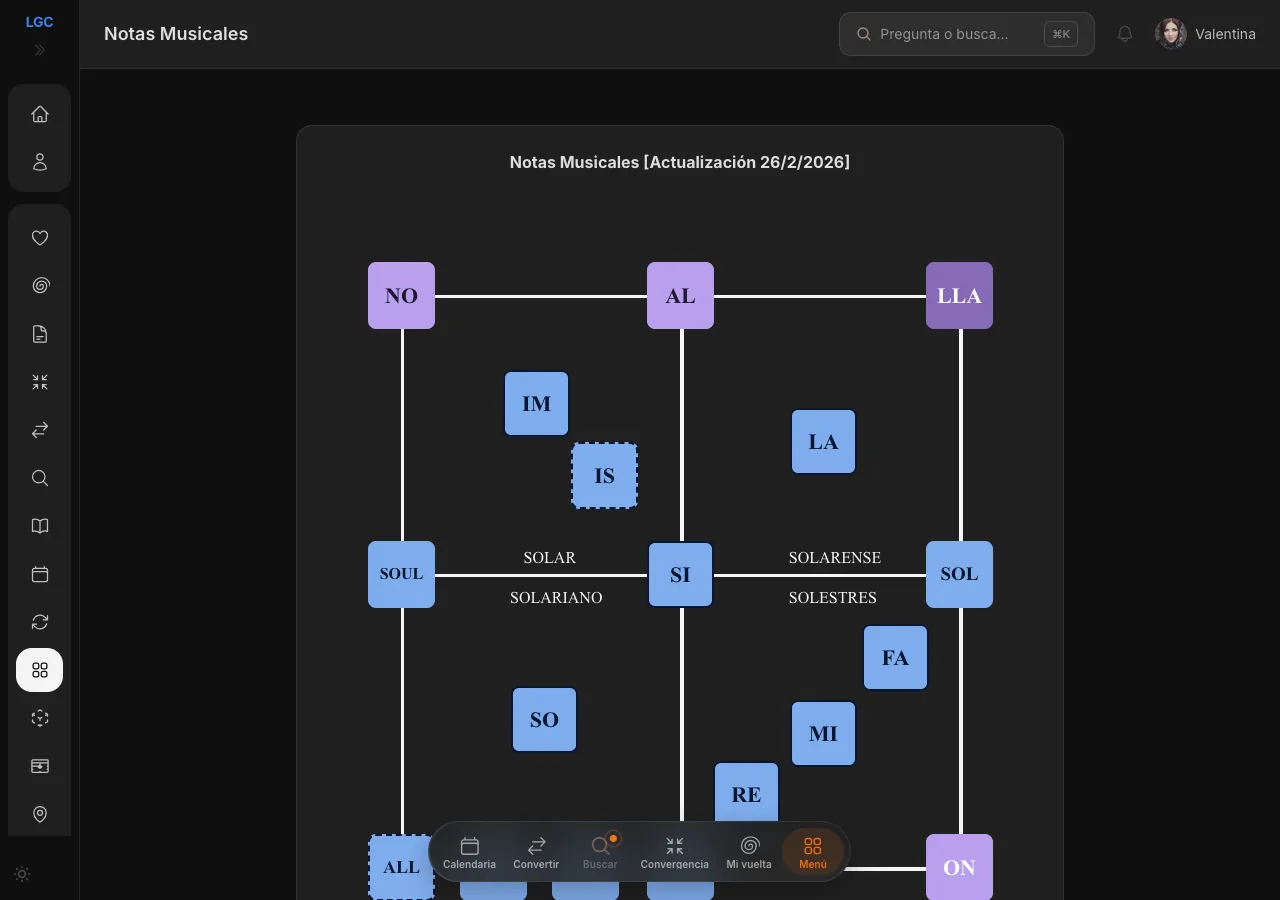Viewport: 1280px width, 900px height.
Task: Toggle the sun theme icon
Action: click(22, 874)
